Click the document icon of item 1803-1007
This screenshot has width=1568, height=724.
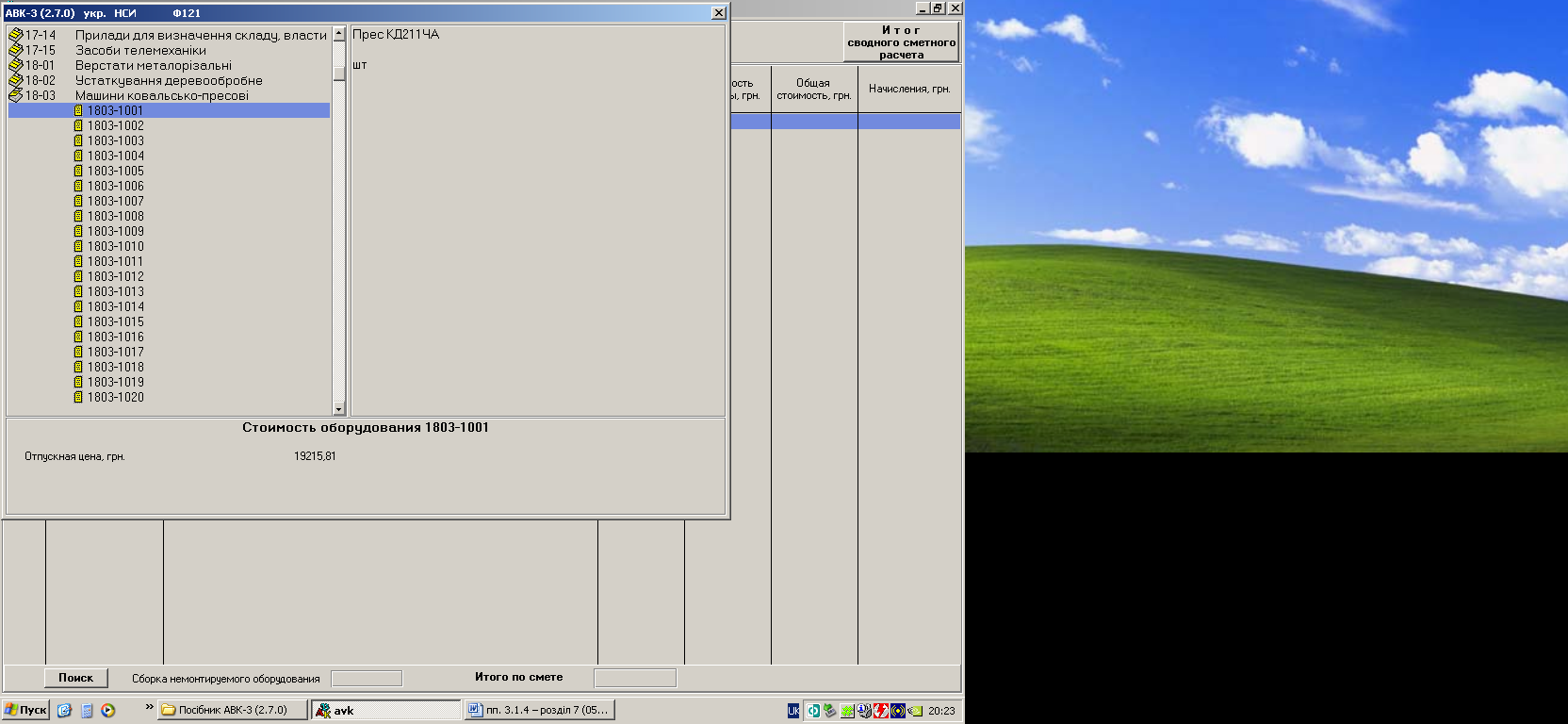(x=78, y=201)
